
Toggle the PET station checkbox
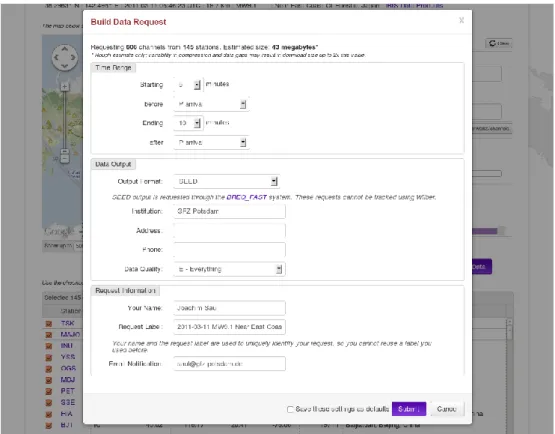click(49, 391)
